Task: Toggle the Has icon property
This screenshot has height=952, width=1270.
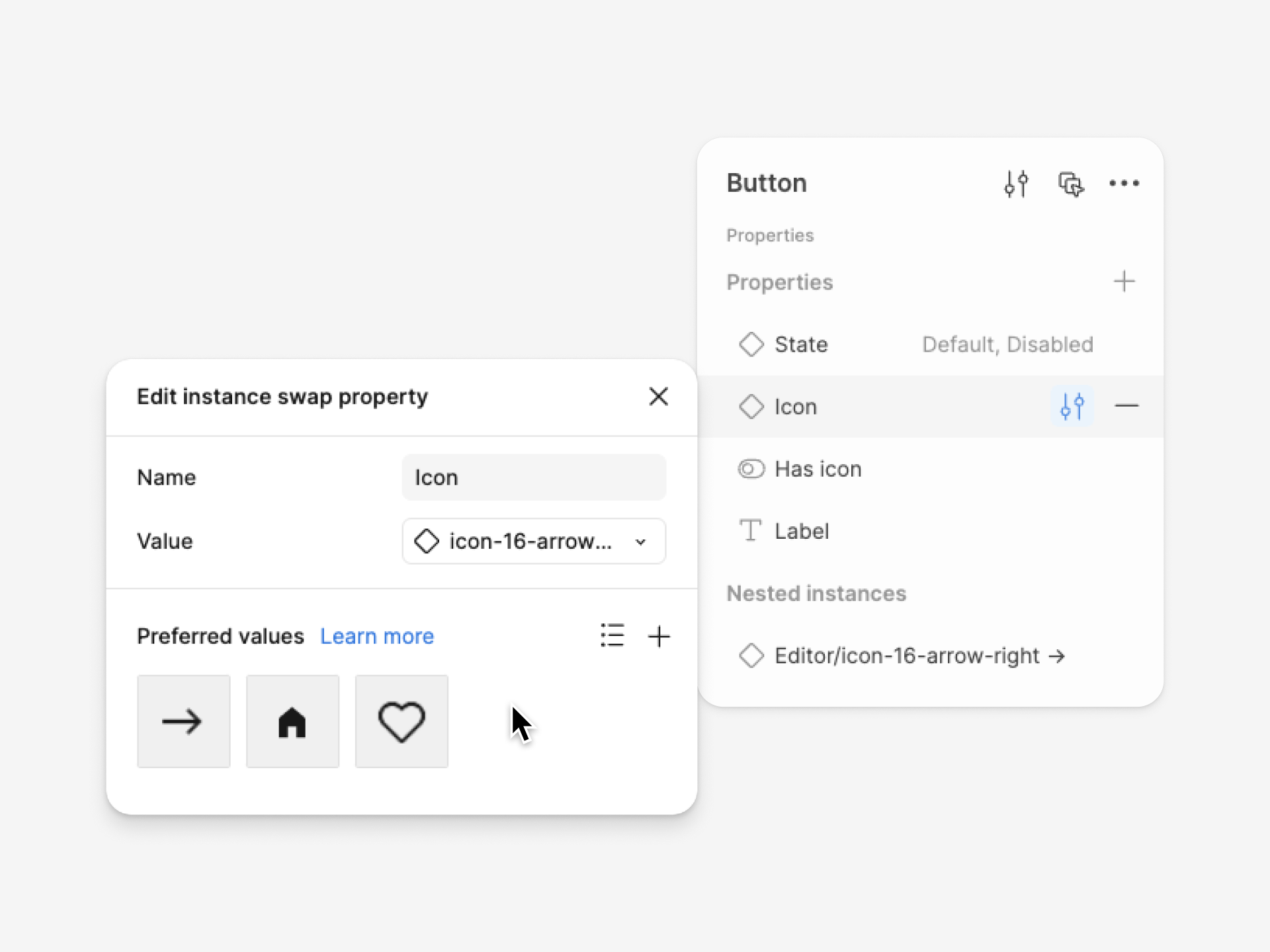Action: [752, 467]
